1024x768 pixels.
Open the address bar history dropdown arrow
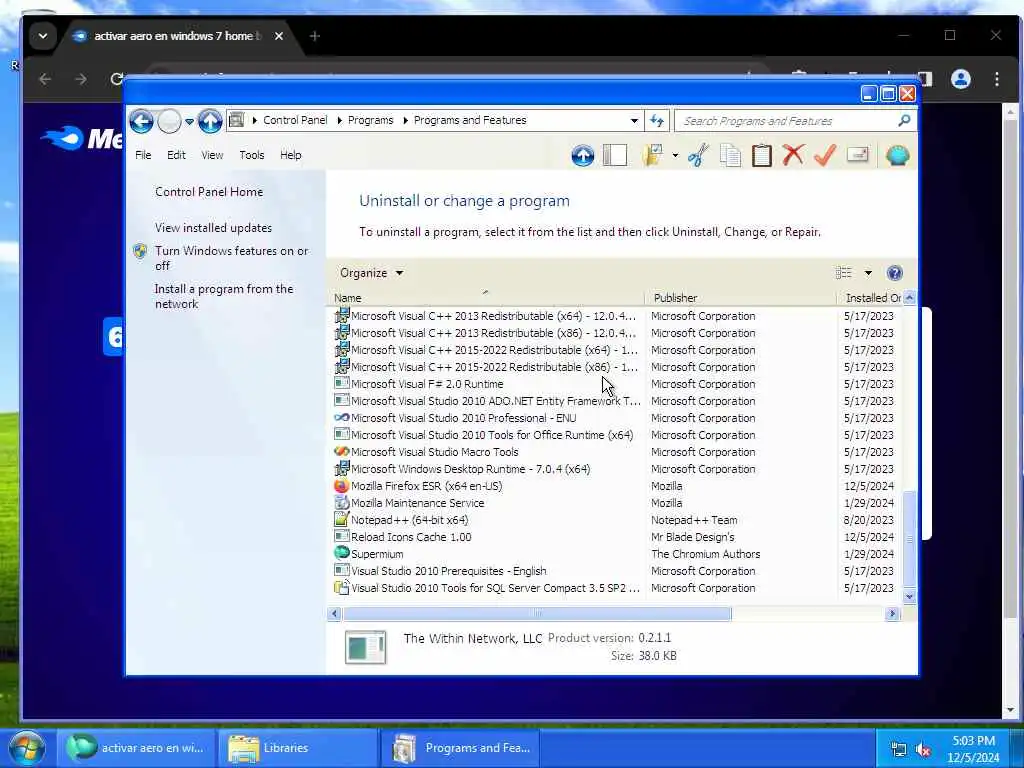pyautogui.click(x=633, y=121)
